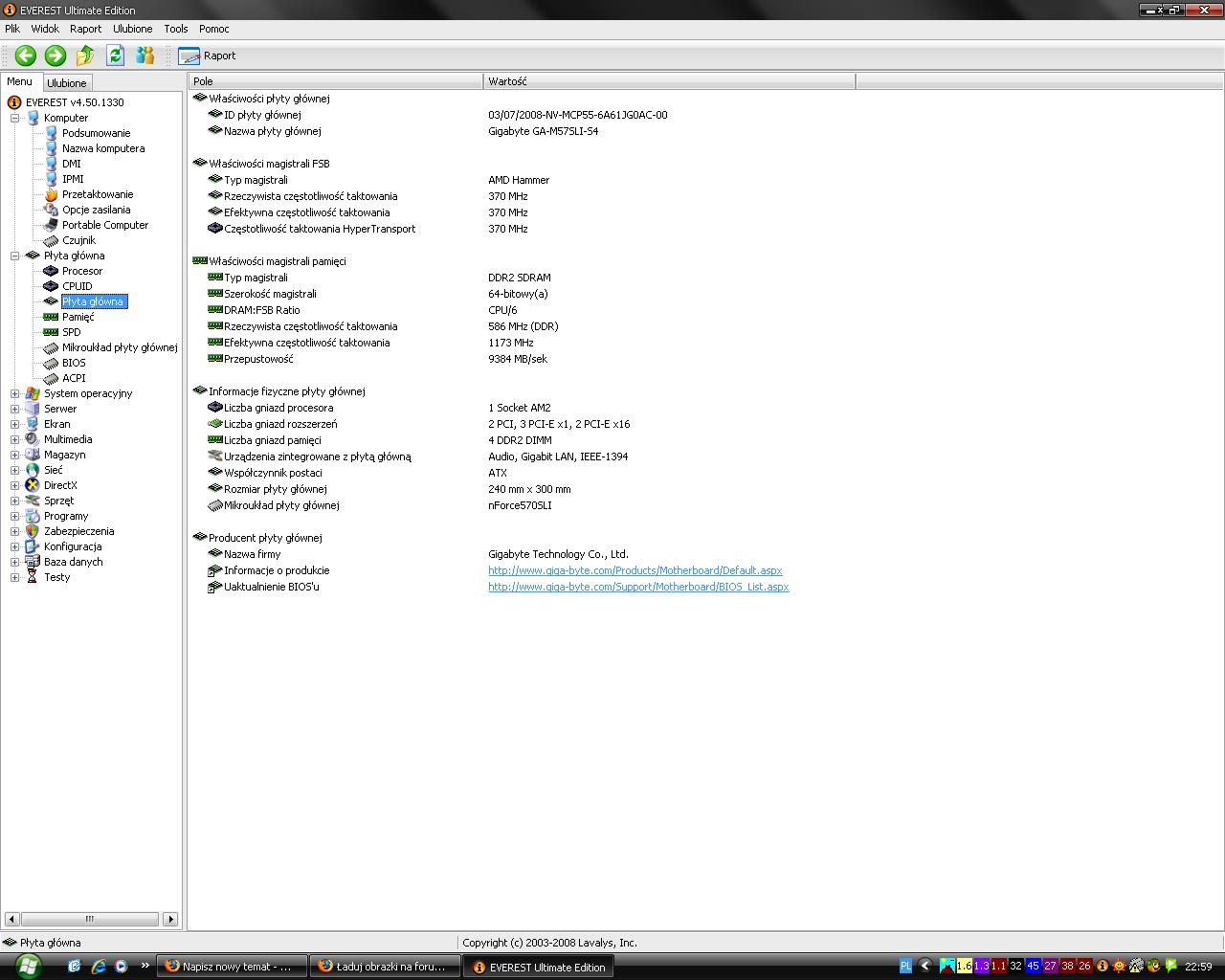Click the IPMI tree item icon
This screenshot has height=980, width=1225.
(51, 179)
